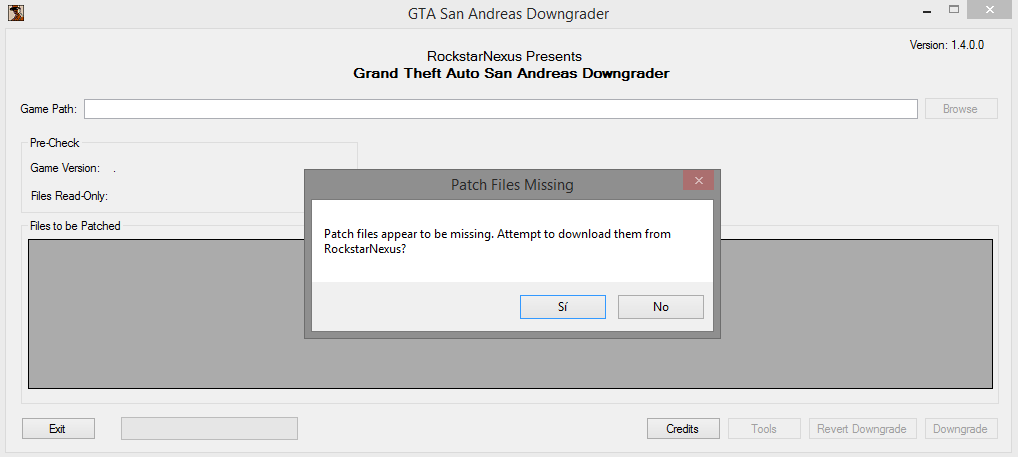Click the Game Path text field

point(501,109)
